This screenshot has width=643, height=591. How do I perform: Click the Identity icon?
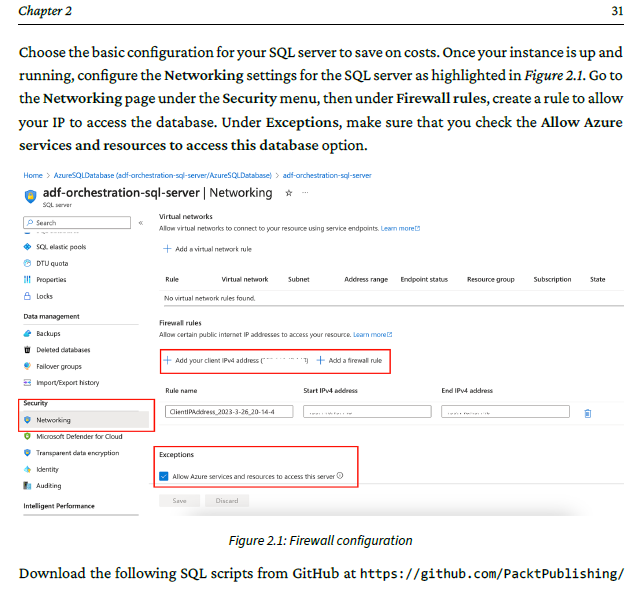(27, 469)
